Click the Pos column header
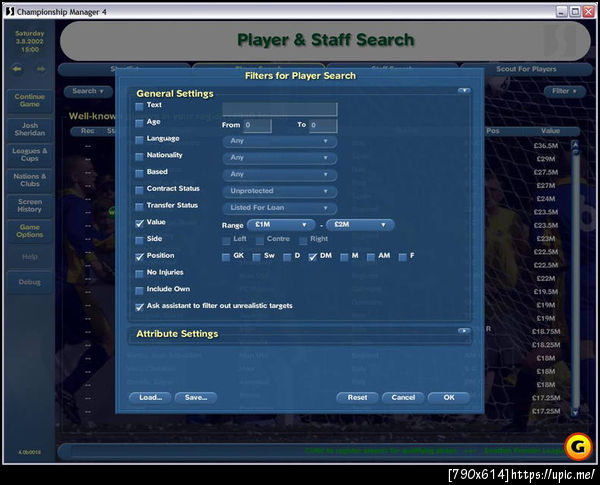 [492, 131]
